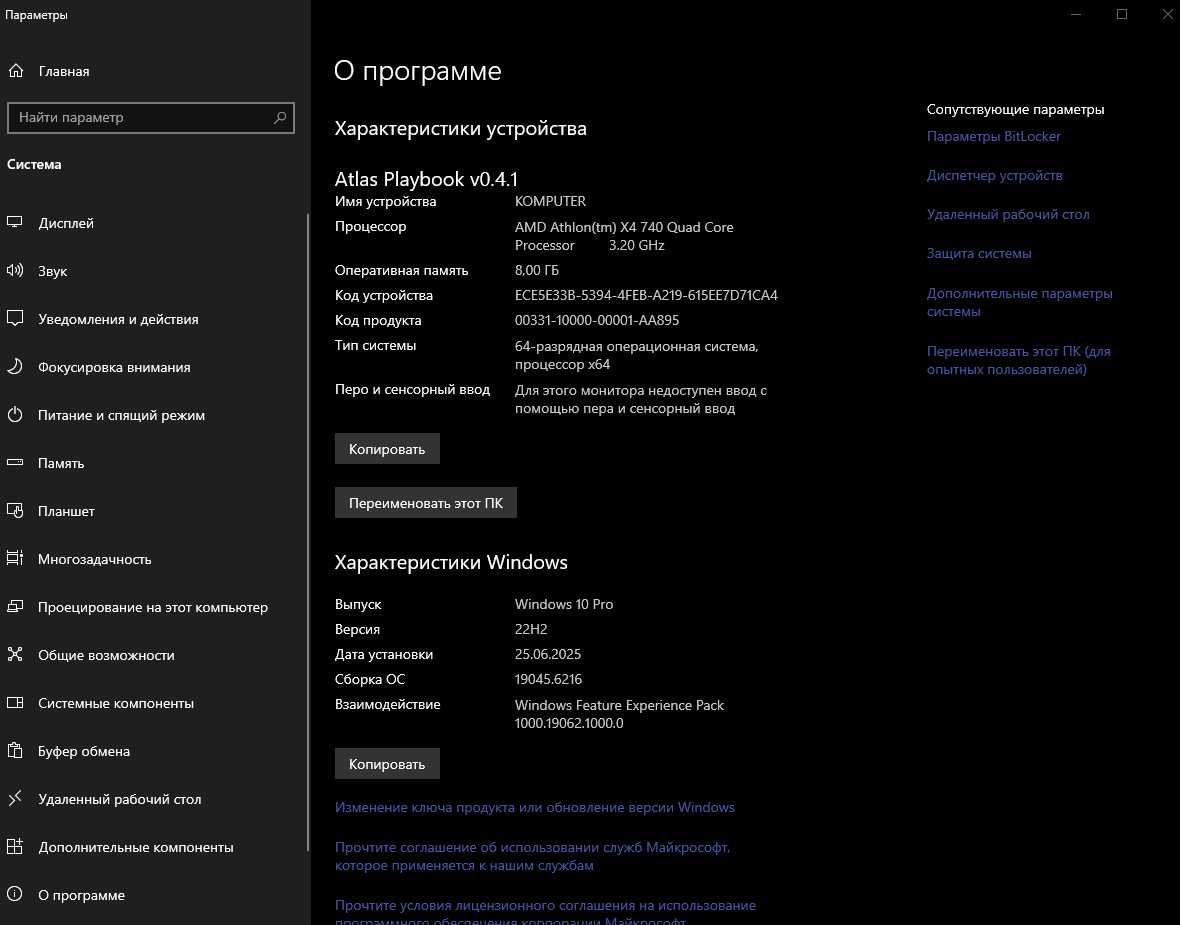Click OS build value 19045.6216
Viewport: 1180px width, 925px height.
[x=548, y=679]
